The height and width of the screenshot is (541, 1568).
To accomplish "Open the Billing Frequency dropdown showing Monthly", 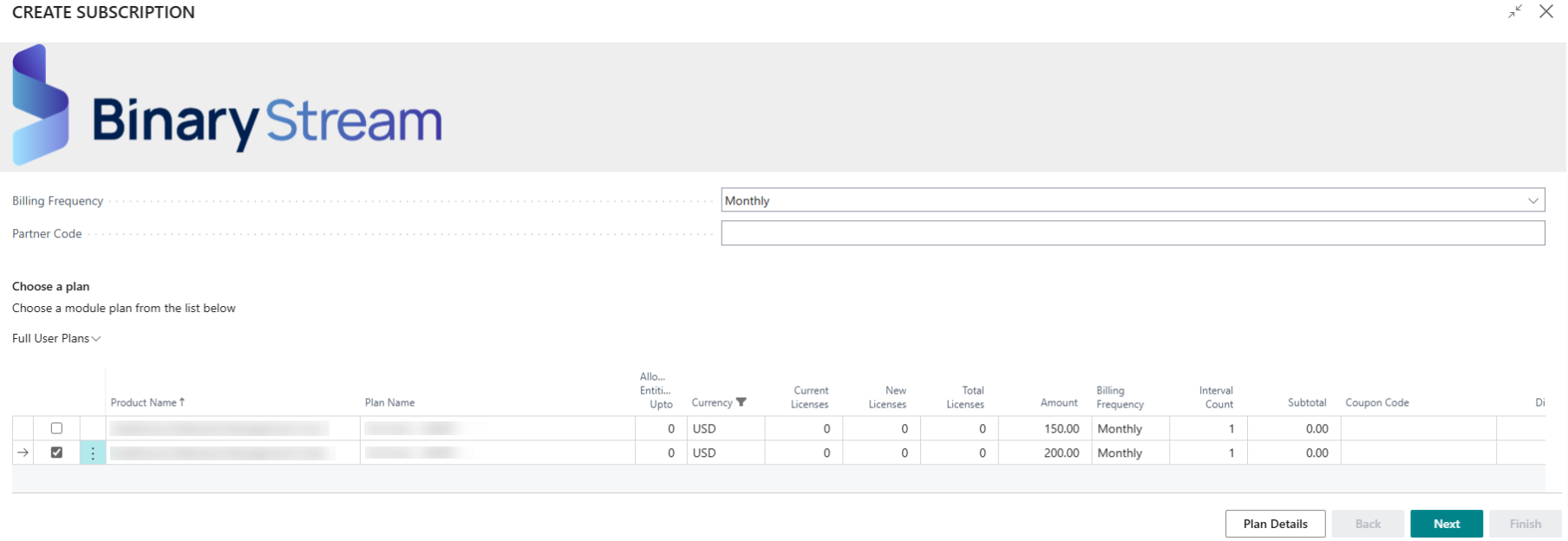I will [x=1133, y=200].
